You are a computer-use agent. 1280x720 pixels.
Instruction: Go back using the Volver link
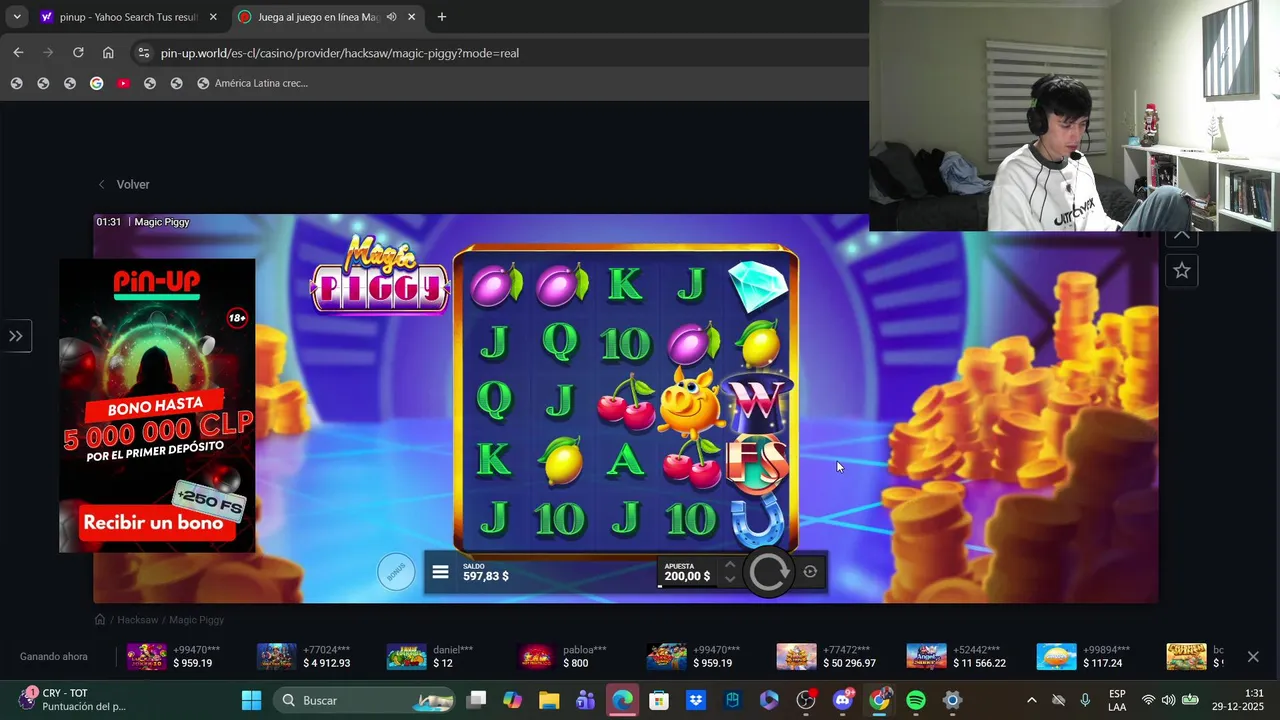(124, 184)
